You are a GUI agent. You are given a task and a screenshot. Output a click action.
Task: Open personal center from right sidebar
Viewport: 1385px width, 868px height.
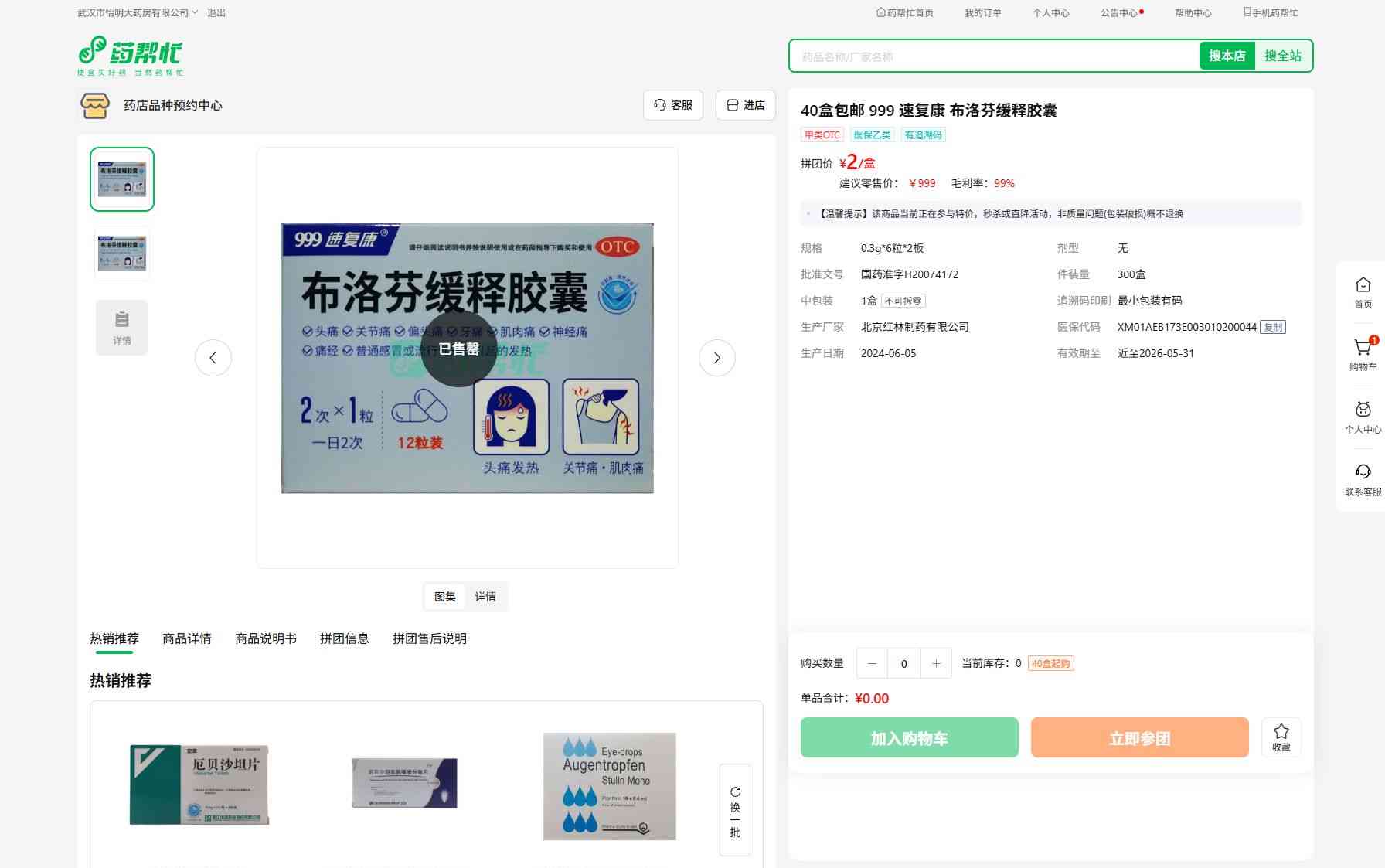[x=1363, y=417]
